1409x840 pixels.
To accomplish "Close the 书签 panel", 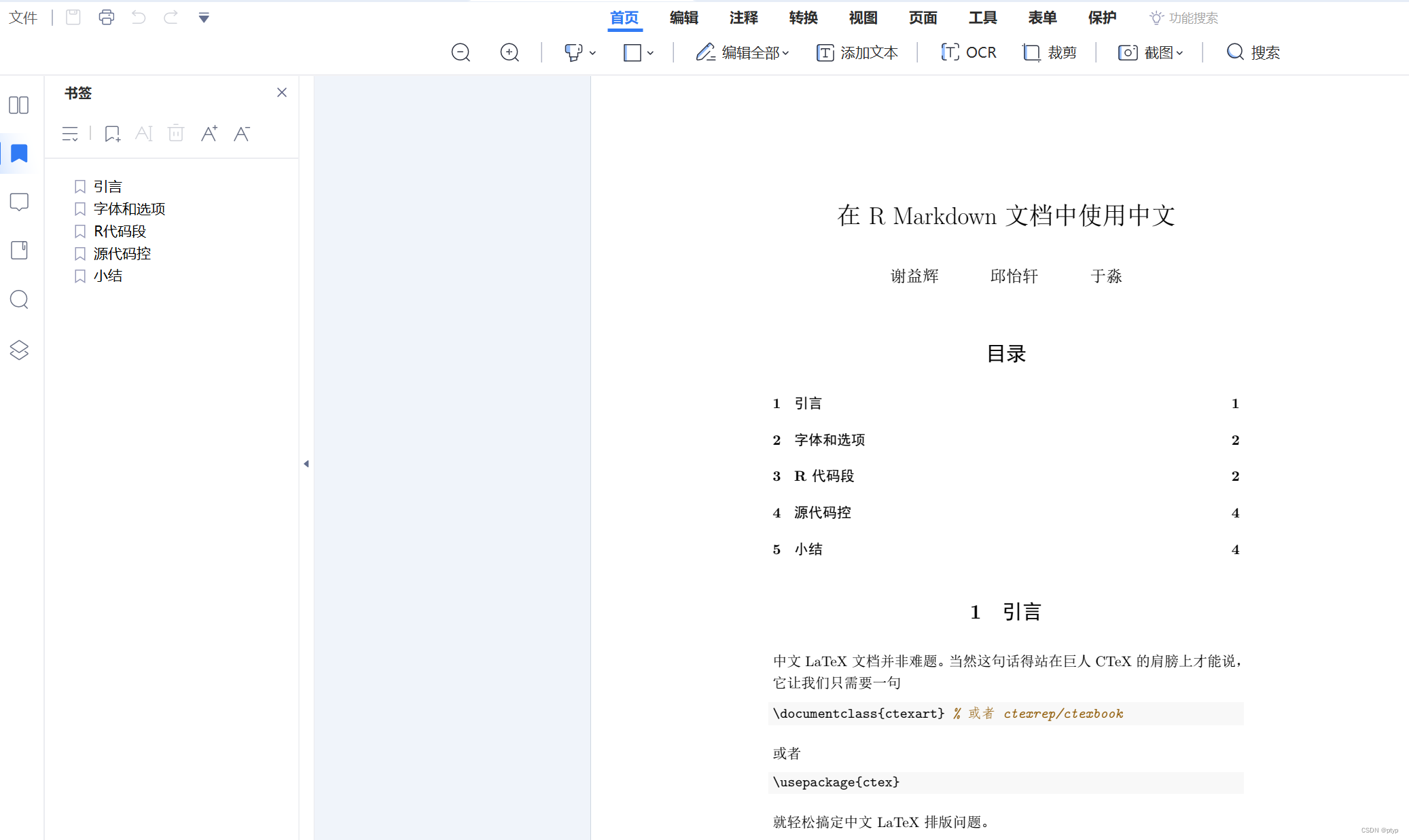I will point(282,92).
